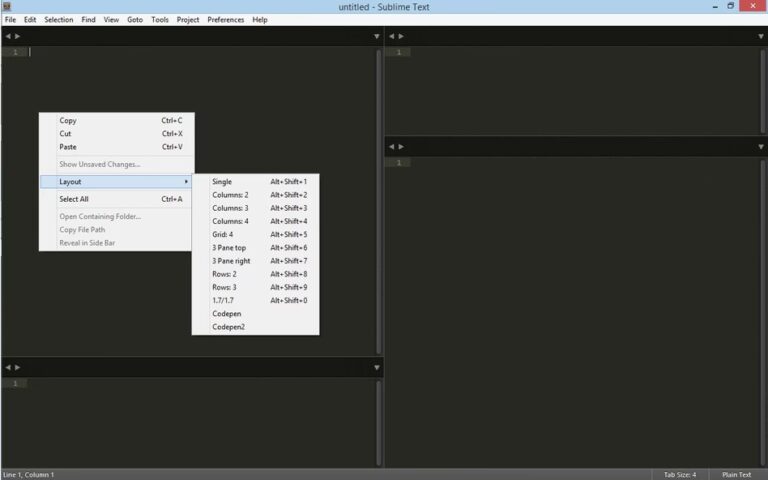The image size is (768, 480).
Task: Click bottom-left pane vertical scrollbar
Action: 379,423
